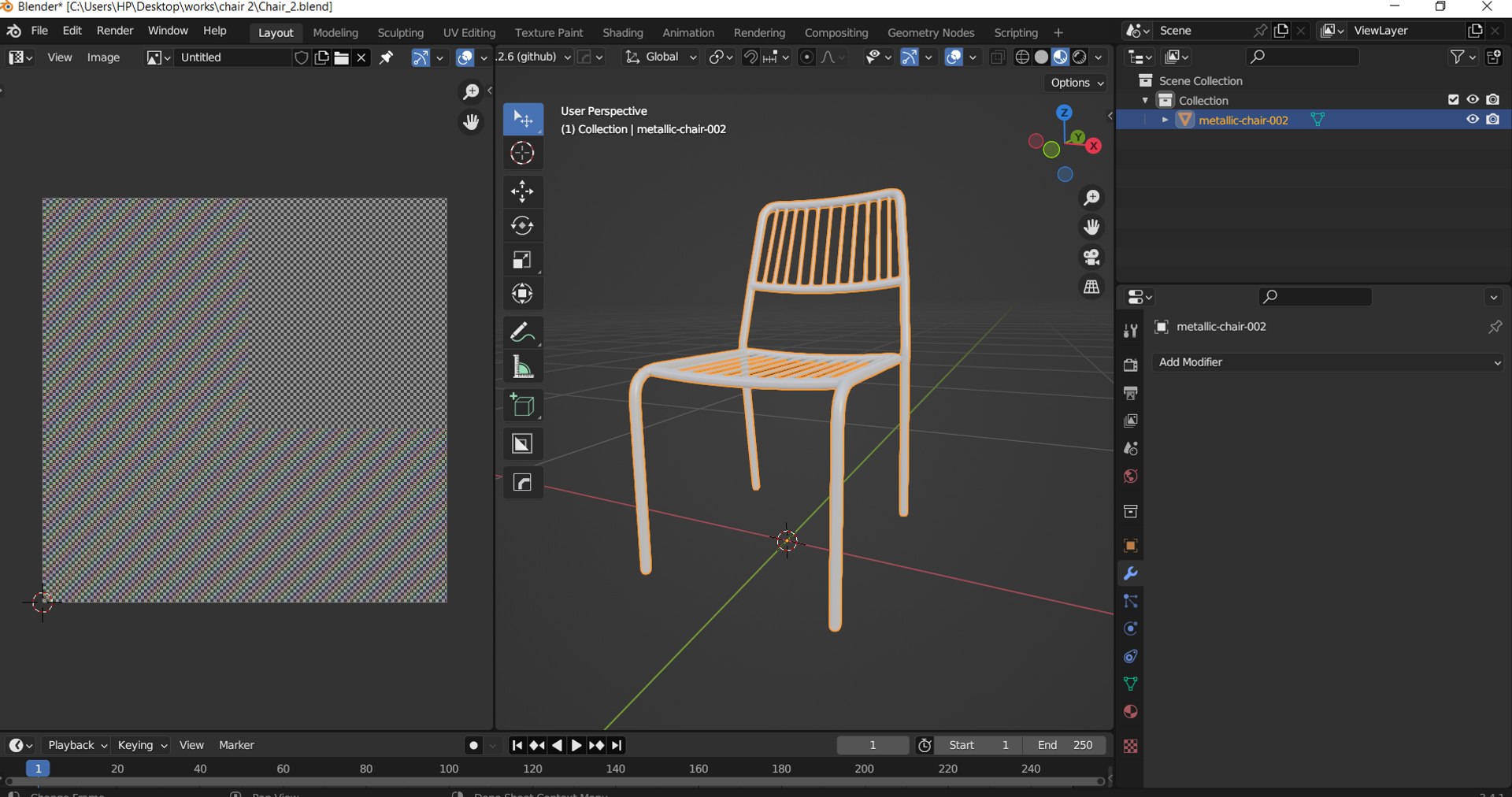The height and width of the screenshot is (797, 1512).
Task: Switch to the Modeling workspace tab
Action: [x=335, y=32]
